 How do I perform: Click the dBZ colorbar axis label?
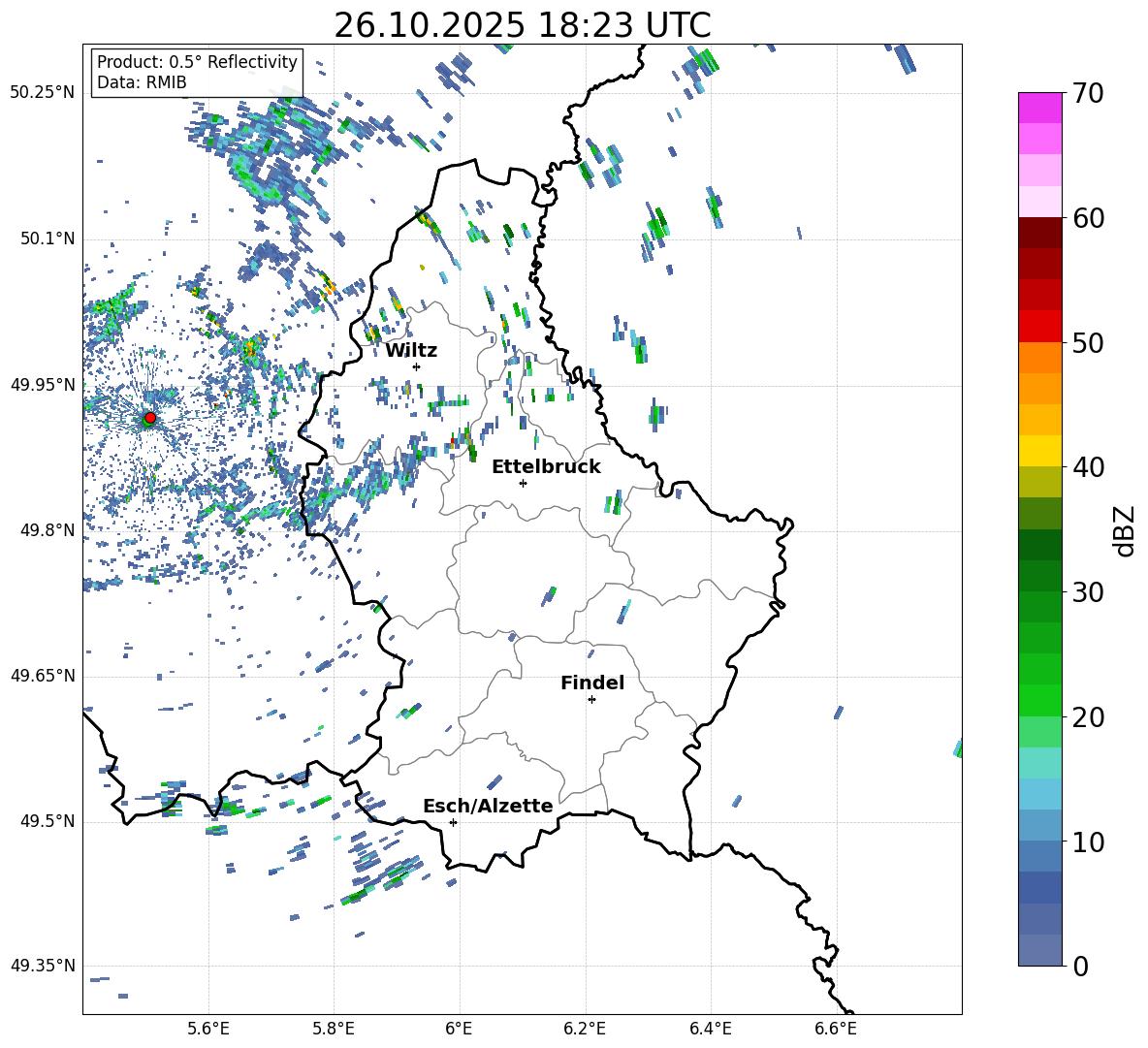click(x=1125, y=529)
